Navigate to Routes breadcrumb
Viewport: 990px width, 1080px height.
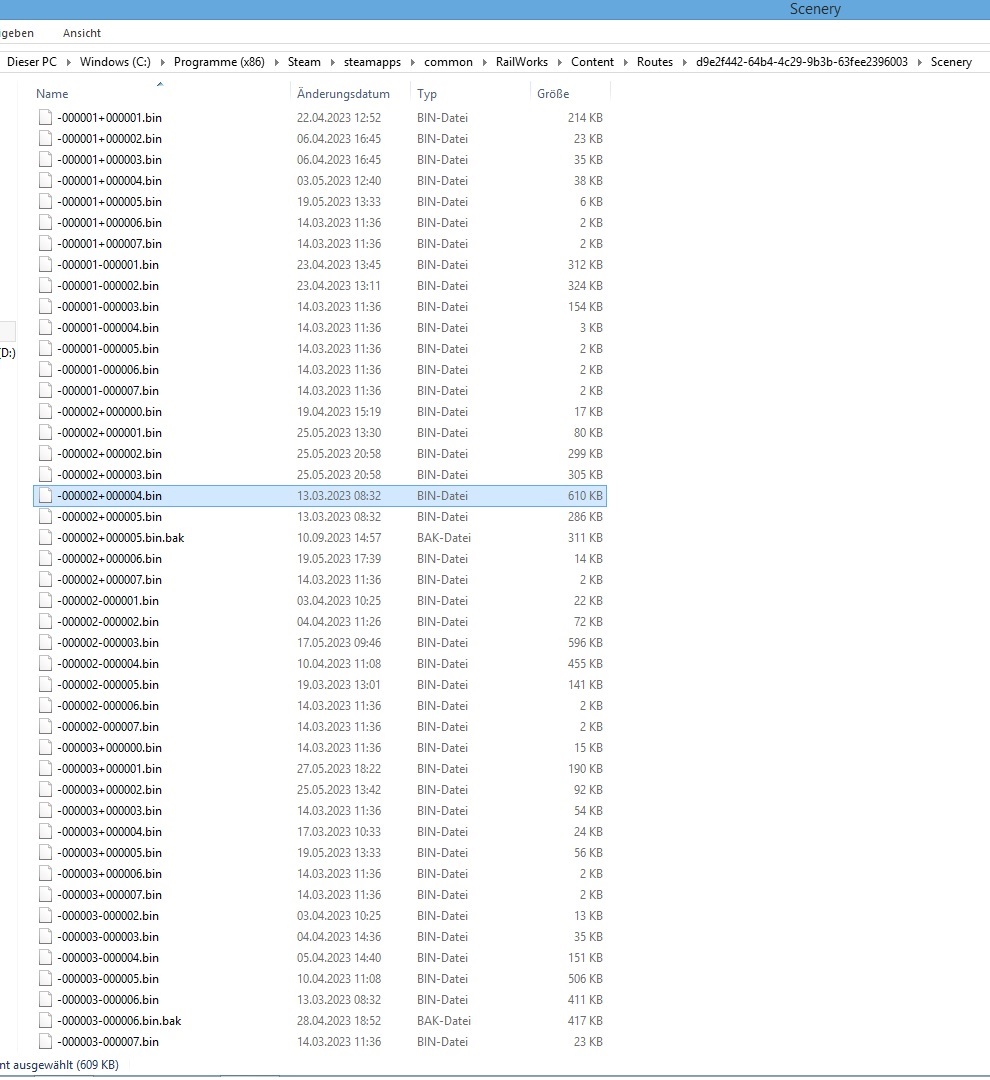click(654, 62)
